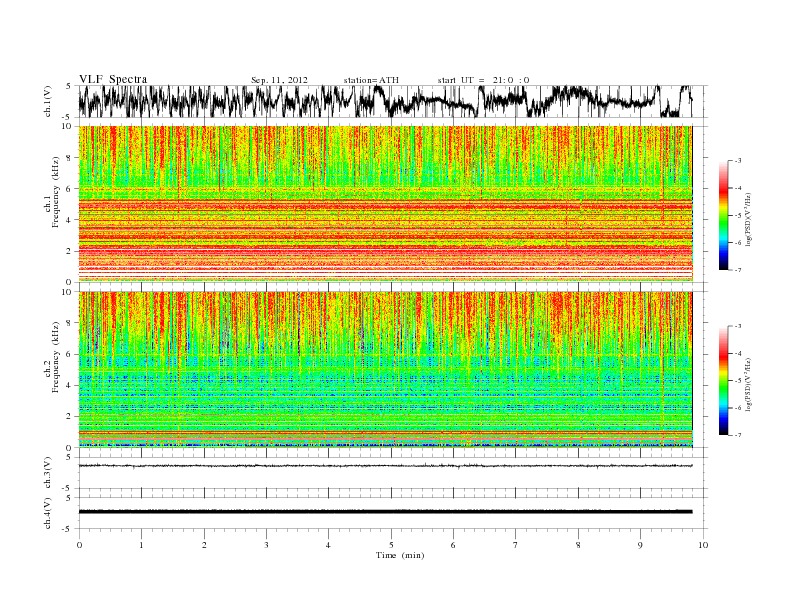The image size is (792, 612).
Task: Click tick label "2" on the Time axis
Action: point(204,545)
